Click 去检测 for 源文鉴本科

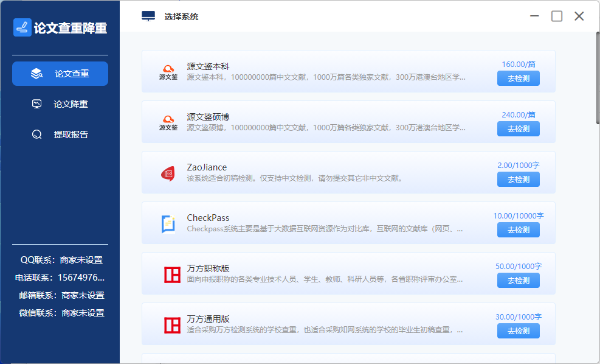518,78
